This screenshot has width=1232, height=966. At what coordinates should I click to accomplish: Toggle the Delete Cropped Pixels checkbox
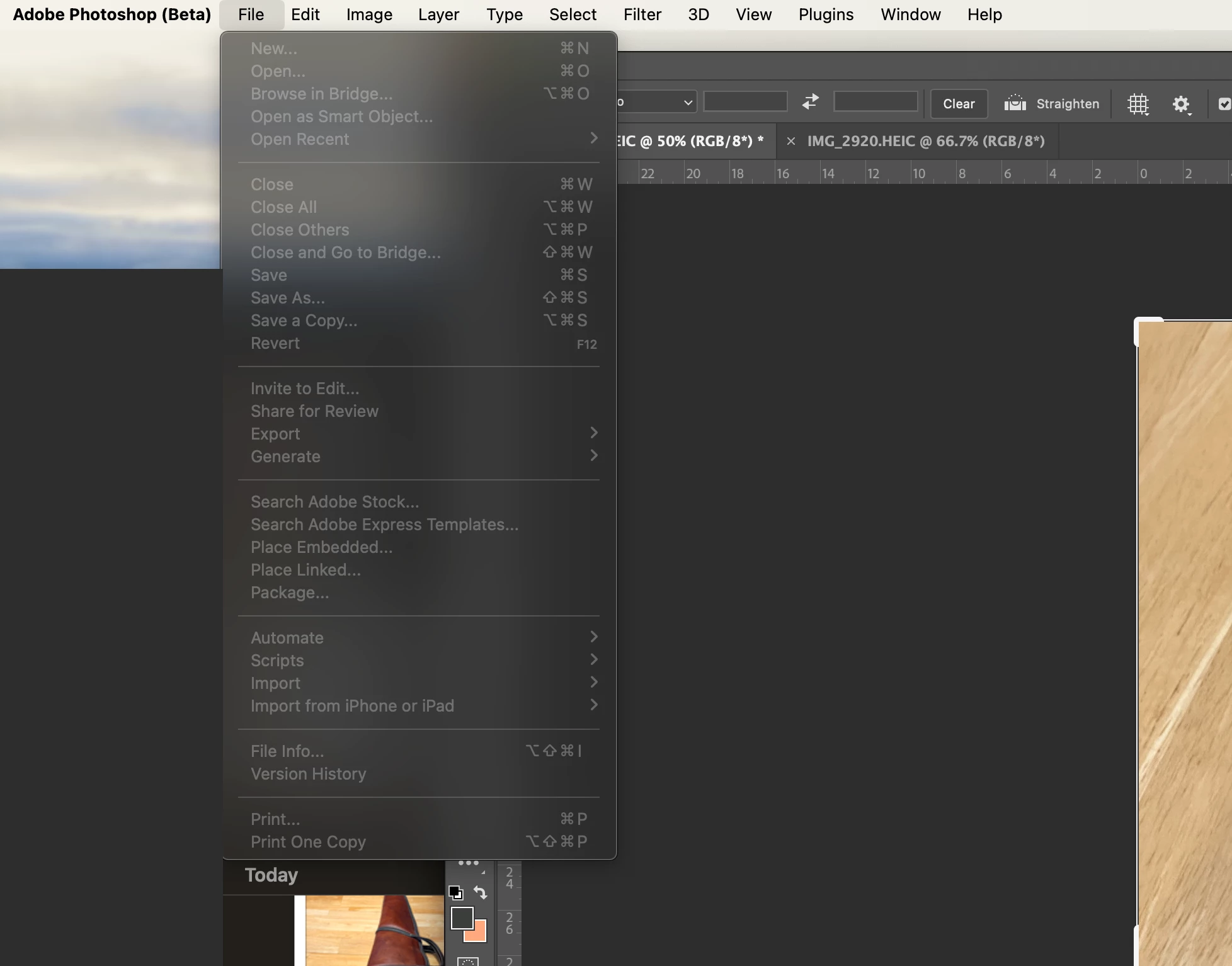(x=1224, y=104)
